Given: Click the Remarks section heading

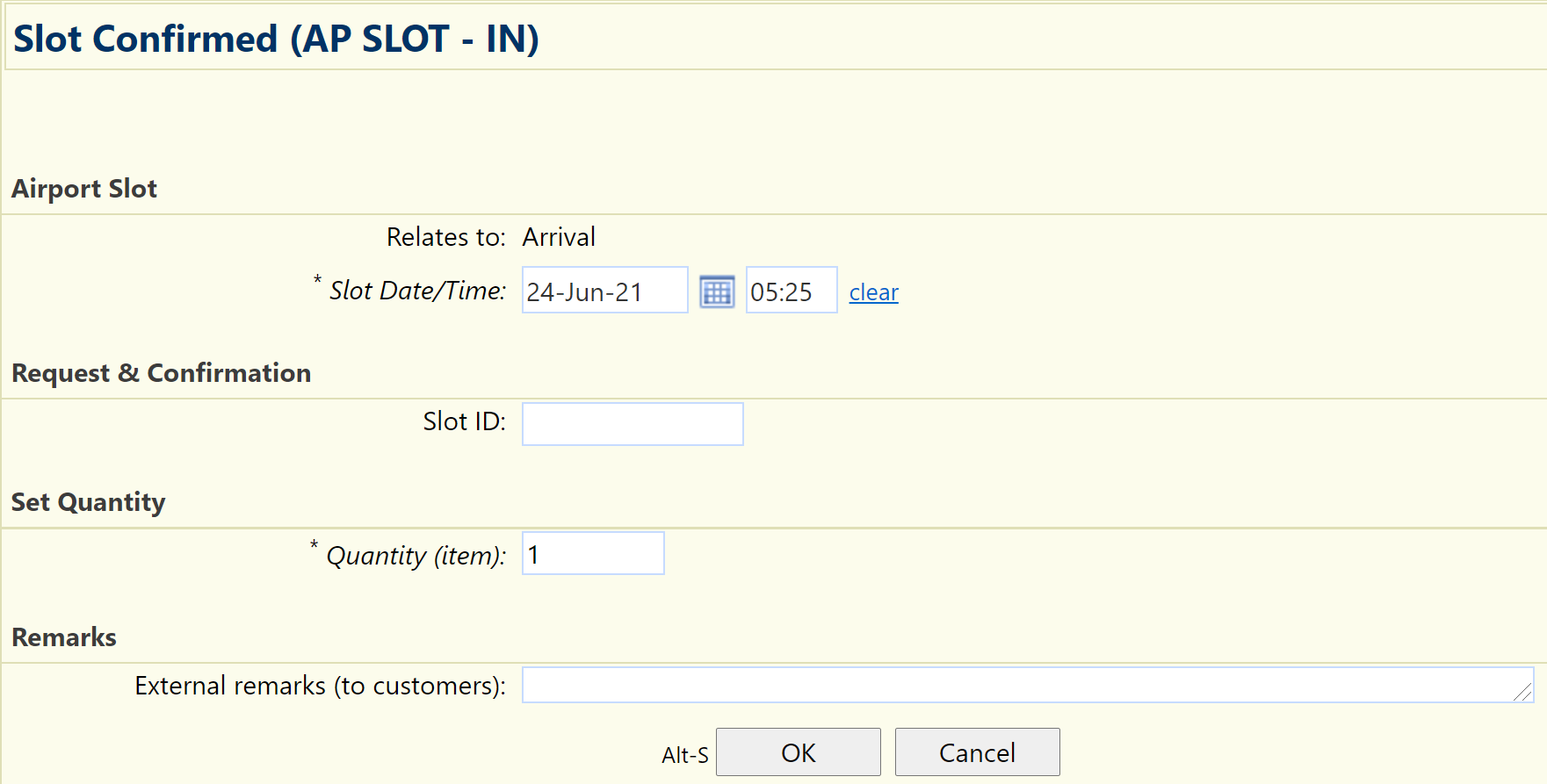Looking at the screenshot, I should (x=64, y=637).
